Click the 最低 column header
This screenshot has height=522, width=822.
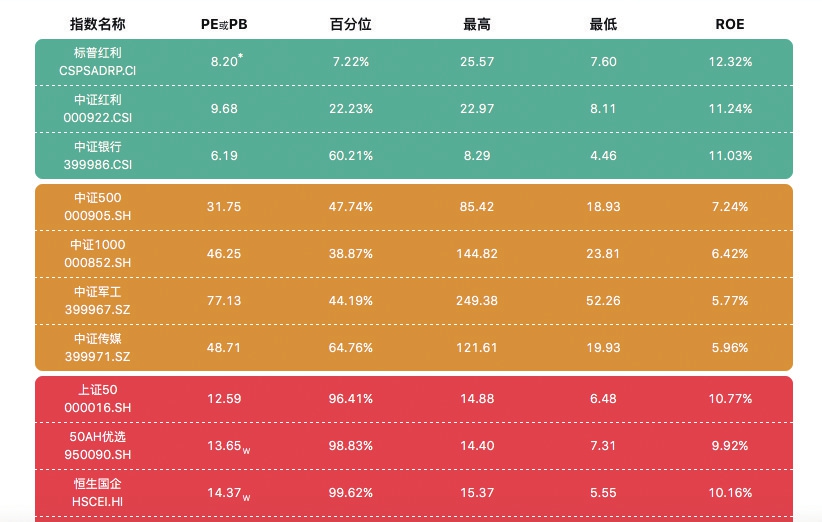603,24
